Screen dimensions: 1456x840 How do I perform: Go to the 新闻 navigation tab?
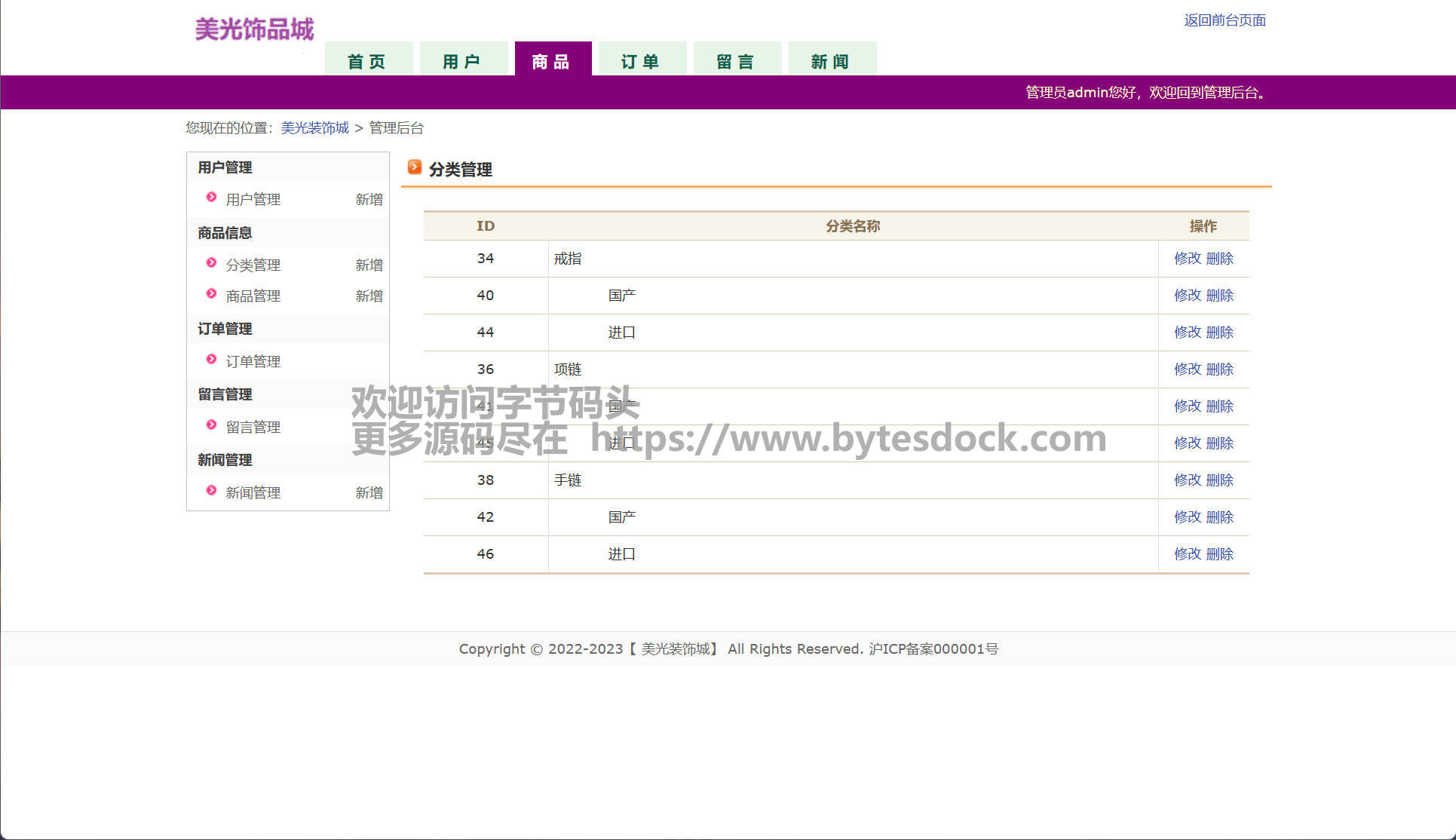pos(831,61)
